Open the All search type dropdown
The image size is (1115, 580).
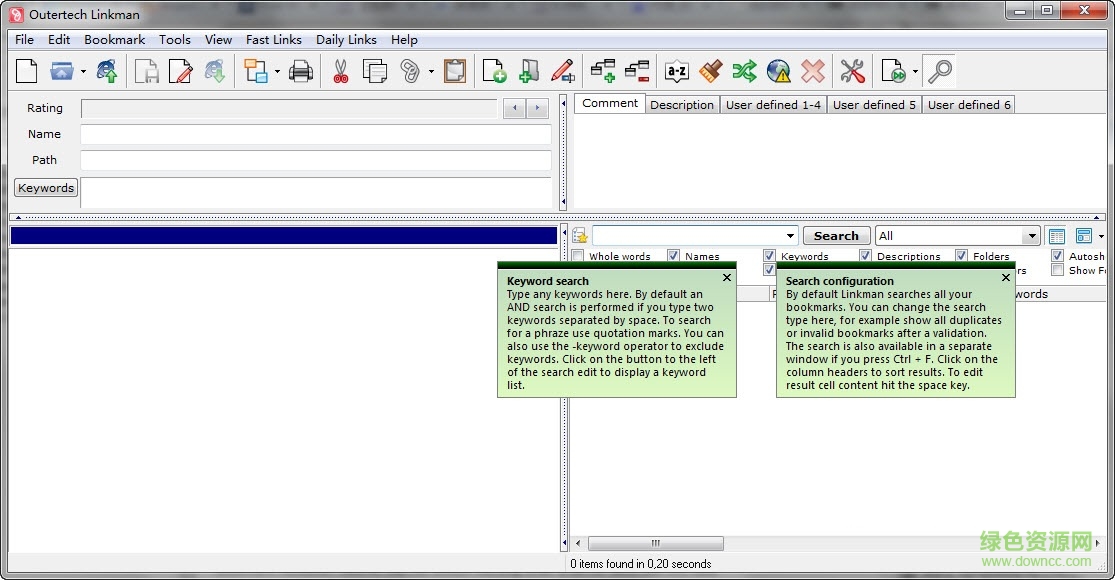tap(1034, 235)
